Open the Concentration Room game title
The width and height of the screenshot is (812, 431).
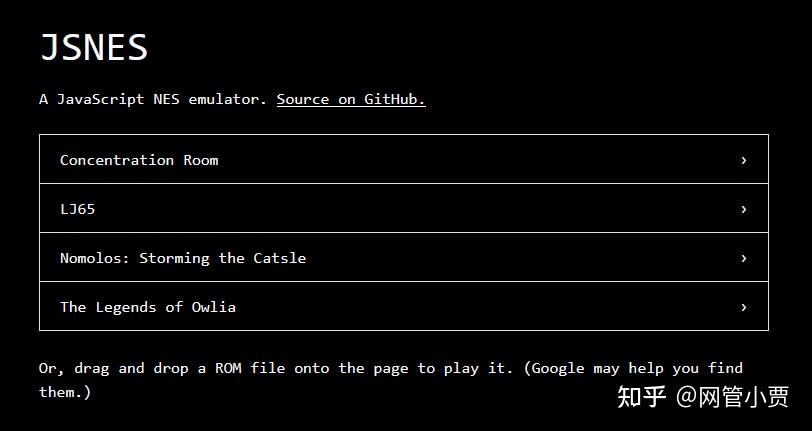[139, 160]
